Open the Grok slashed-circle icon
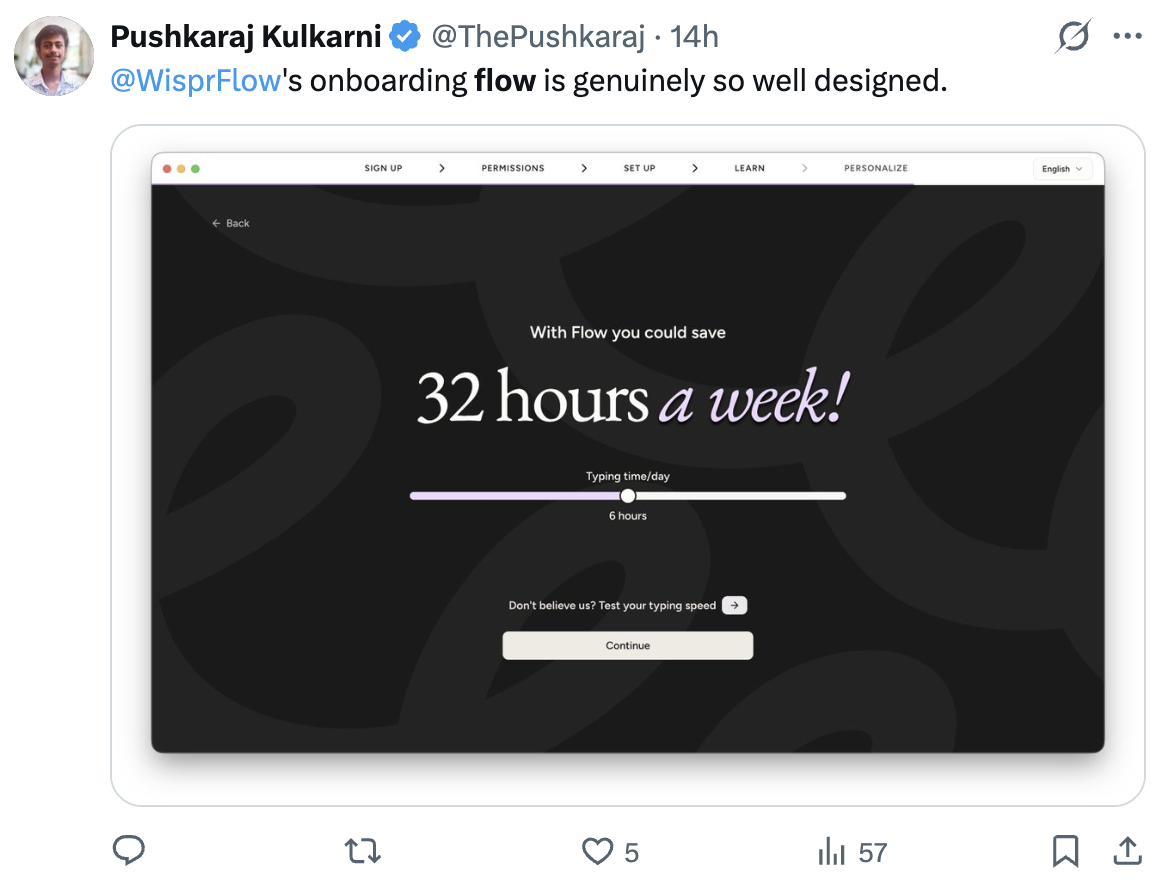 coord(1072,36)
